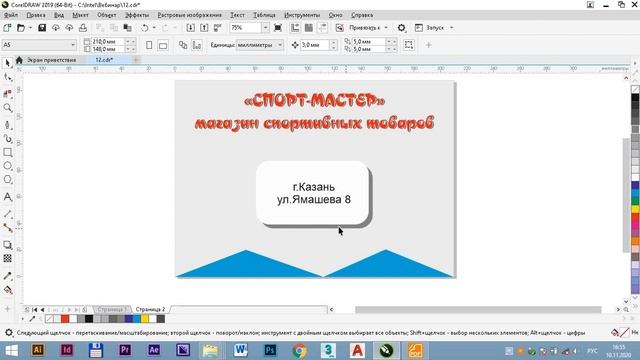Screen dimensions: 640x360
Task: Select the Polygon tool
Action: tap(7, 179)
